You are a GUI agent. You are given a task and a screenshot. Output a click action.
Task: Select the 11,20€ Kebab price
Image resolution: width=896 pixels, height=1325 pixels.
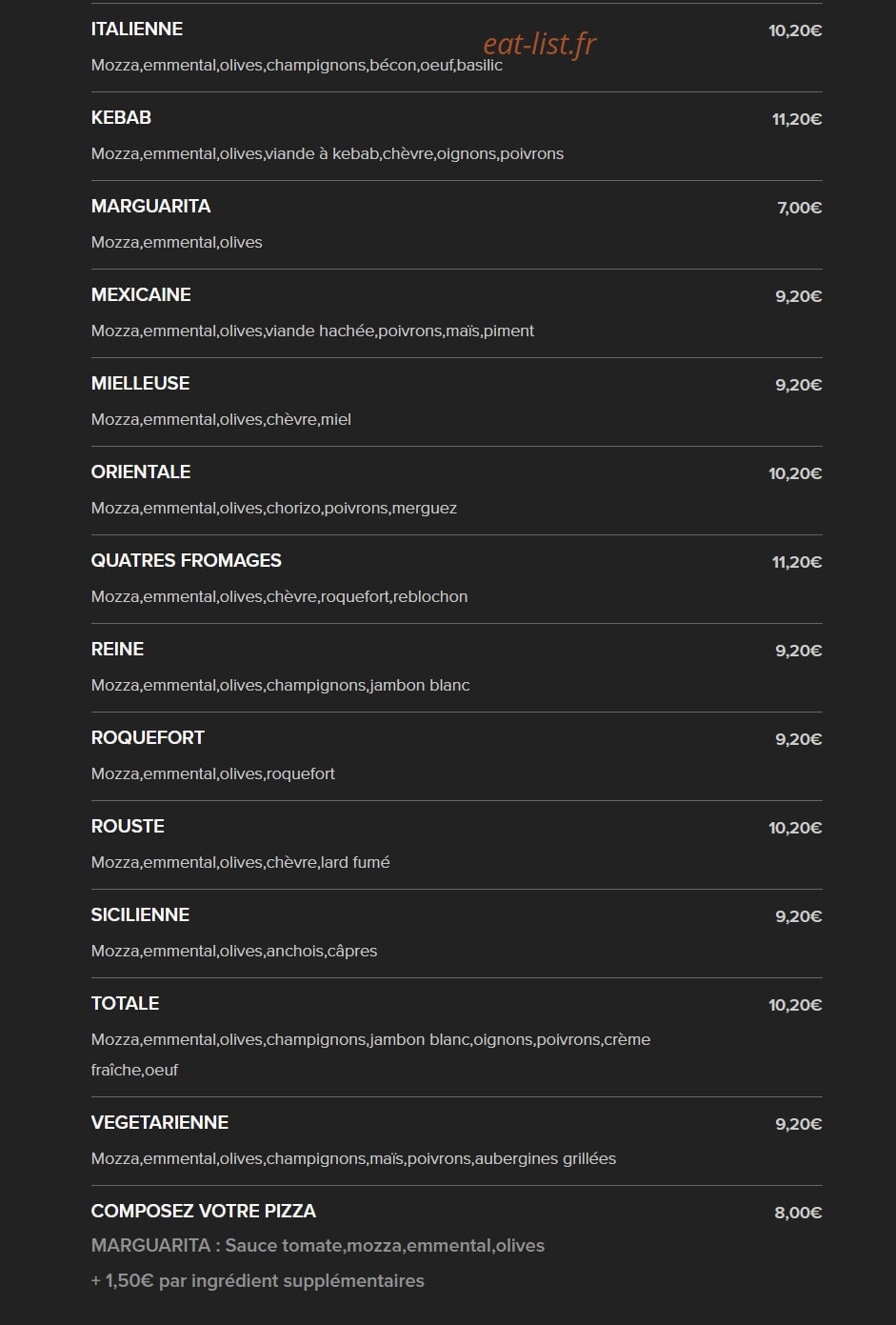click(797, 119)
